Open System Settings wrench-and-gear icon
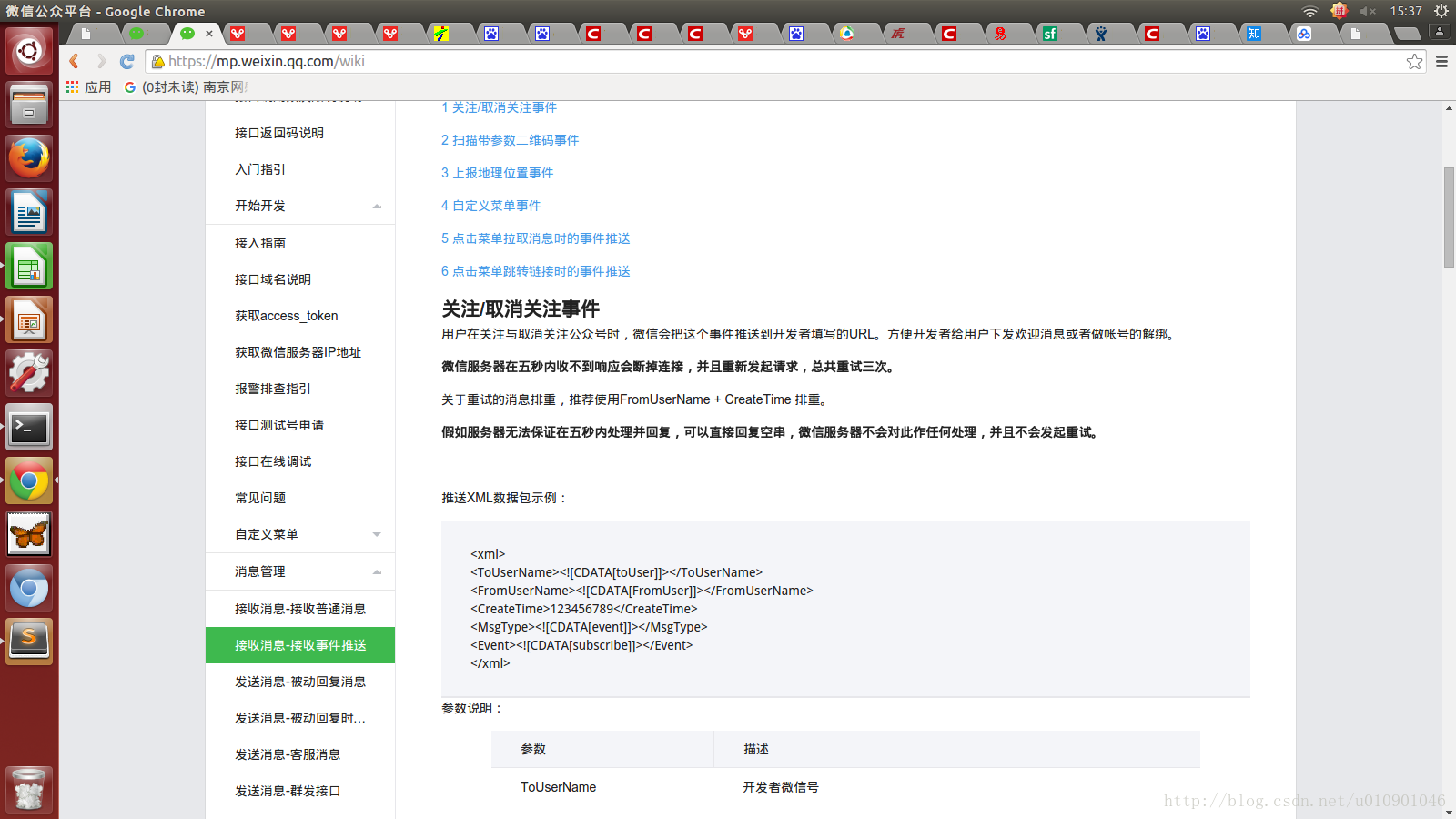The image size is (1456, 819). 29,373
